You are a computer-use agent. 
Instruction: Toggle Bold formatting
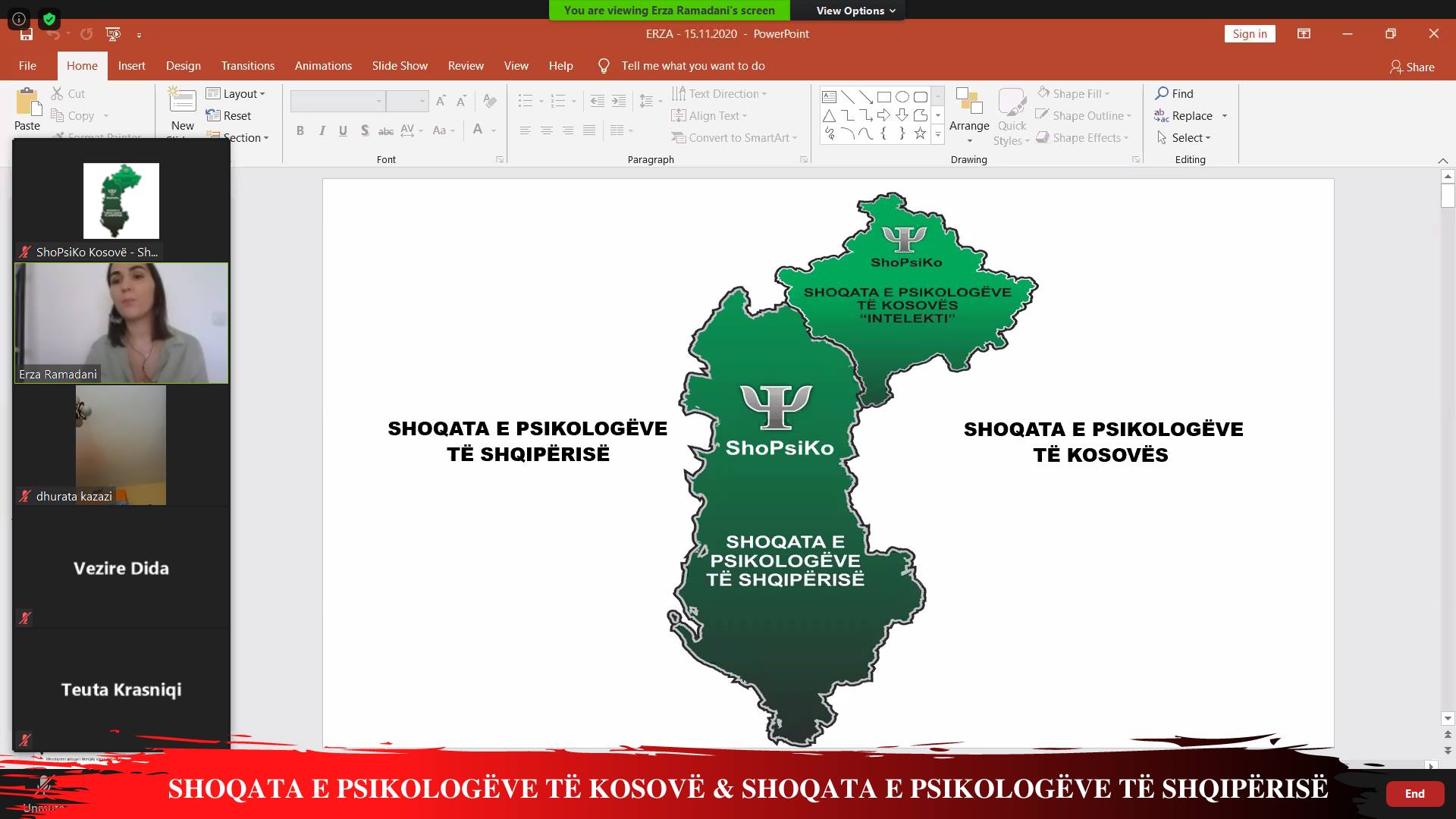(x=300, y=130)
